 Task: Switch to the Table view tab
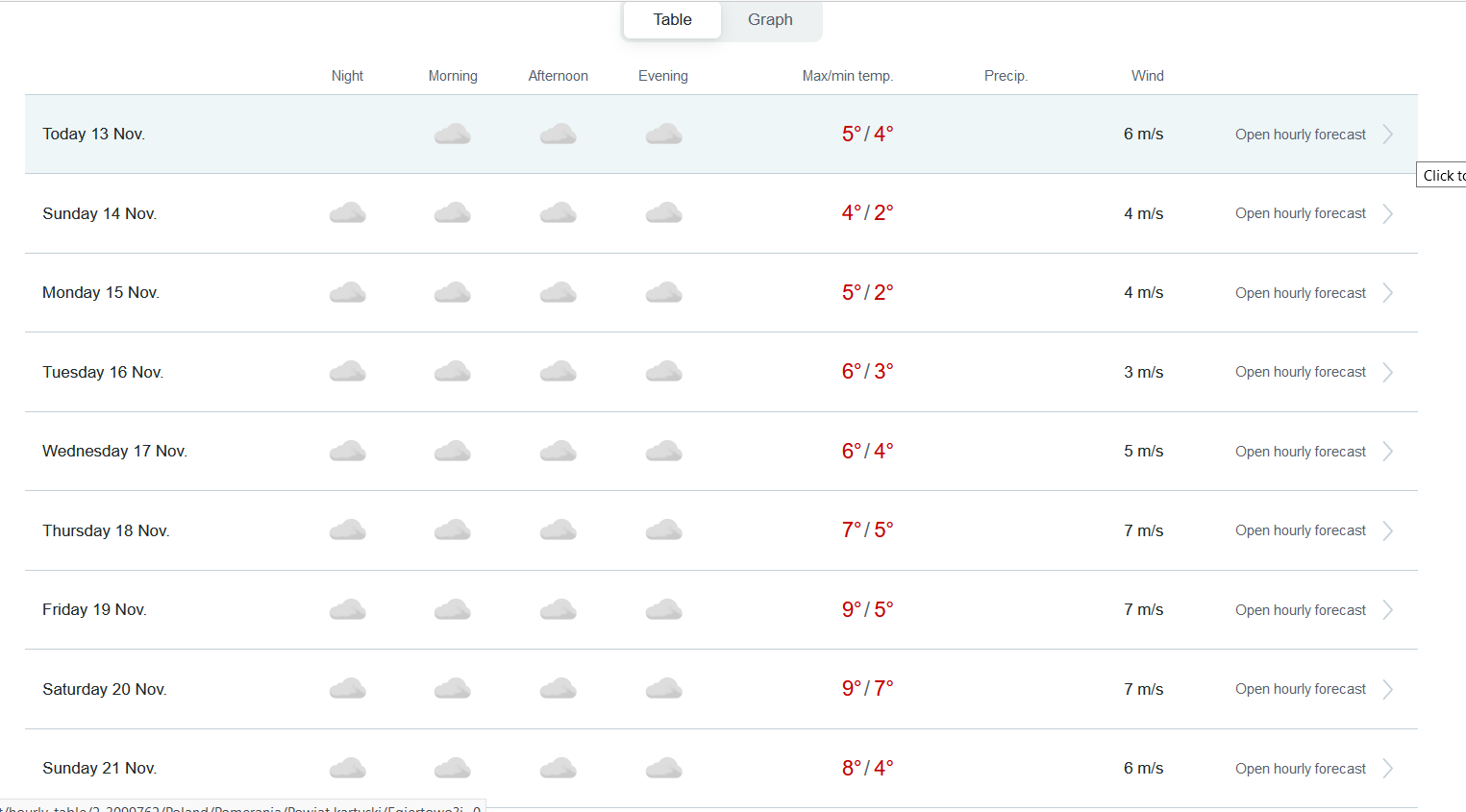(x=672, y=20)
